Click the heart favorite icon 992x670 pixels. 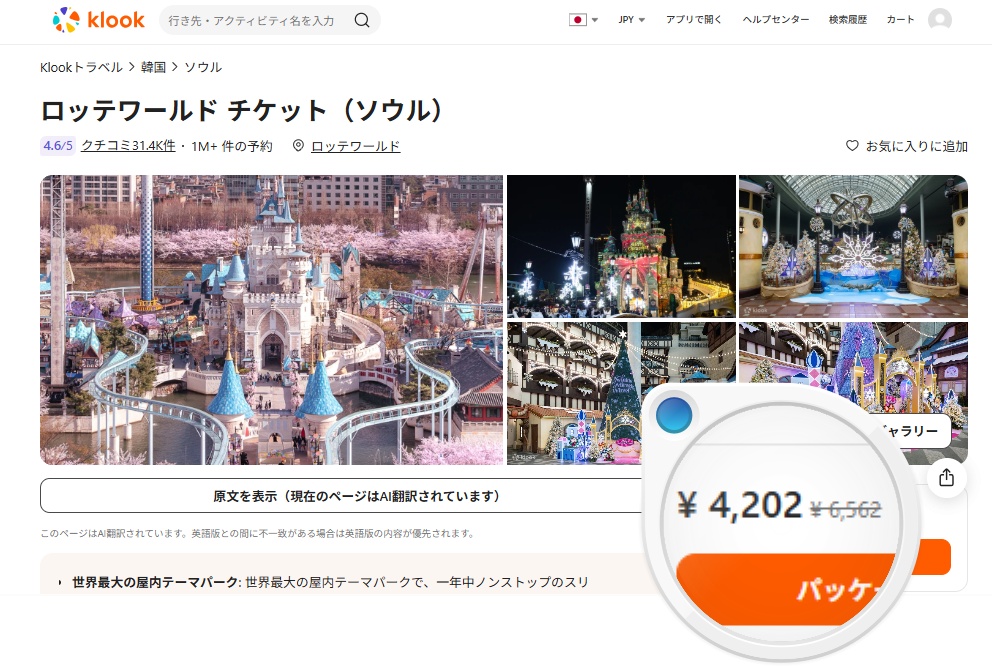click(852, 146)
